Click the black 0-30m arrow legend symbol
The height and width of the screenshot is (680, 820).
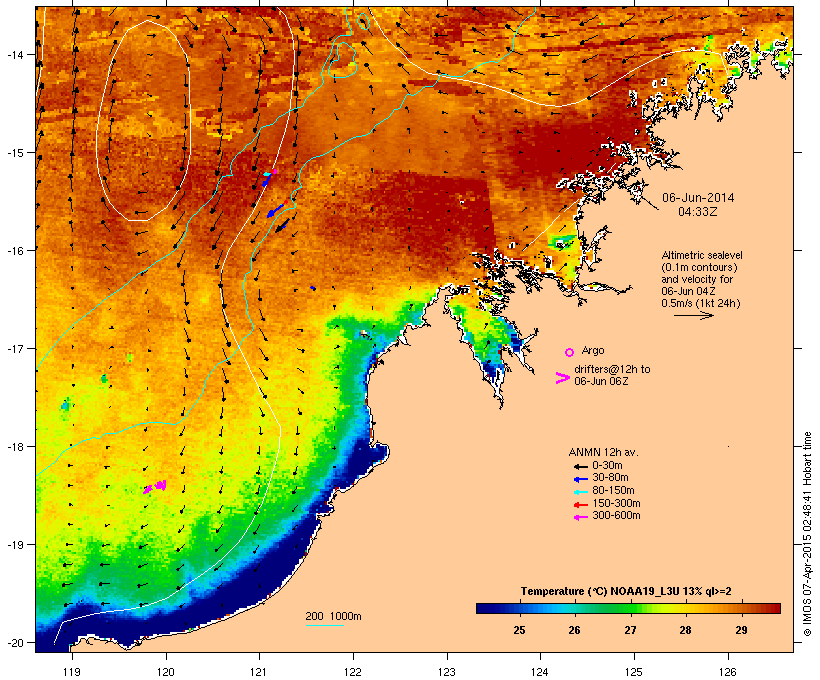(x=580, y=467)
